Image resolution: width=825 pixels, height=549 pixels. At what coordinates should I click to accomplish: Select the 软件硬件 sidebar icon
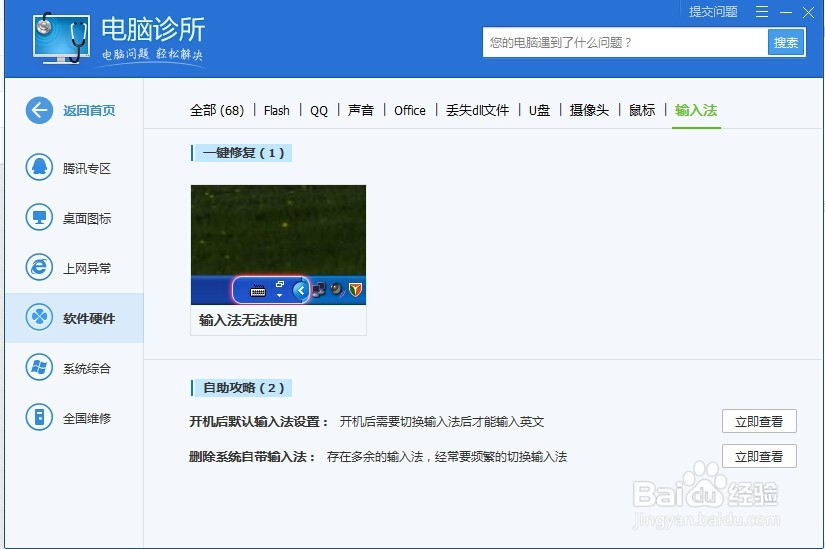click(x=39, y=317)
